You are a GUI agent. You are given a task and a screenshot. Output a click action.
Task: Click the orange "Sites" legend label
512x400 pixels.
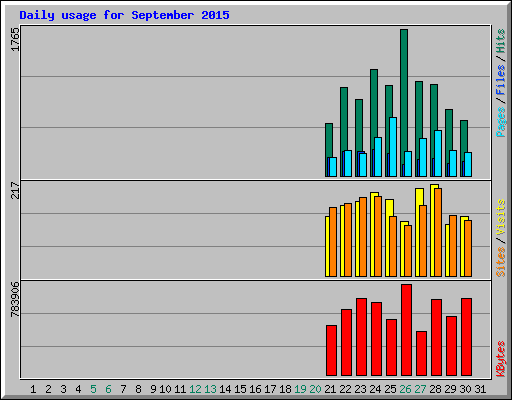click(x=500, y=262)
